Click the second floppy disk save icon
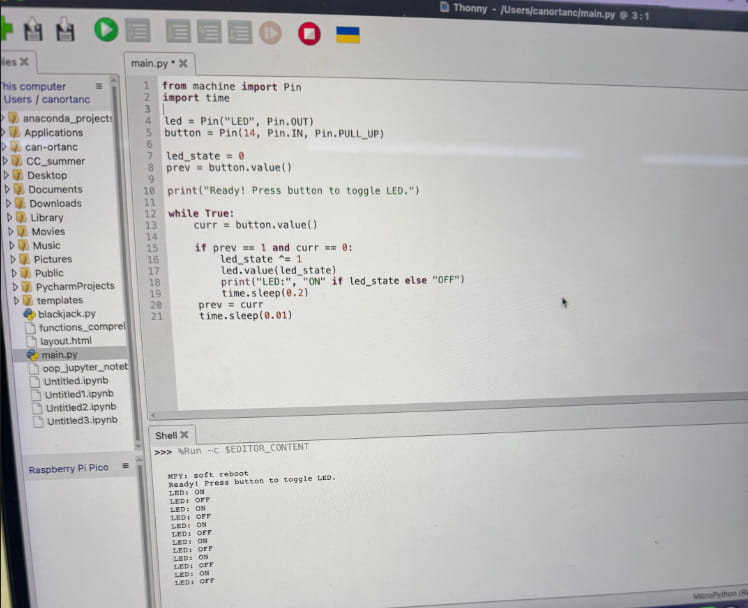The height and width of the screenshot is (608, 748). (65, 30)
